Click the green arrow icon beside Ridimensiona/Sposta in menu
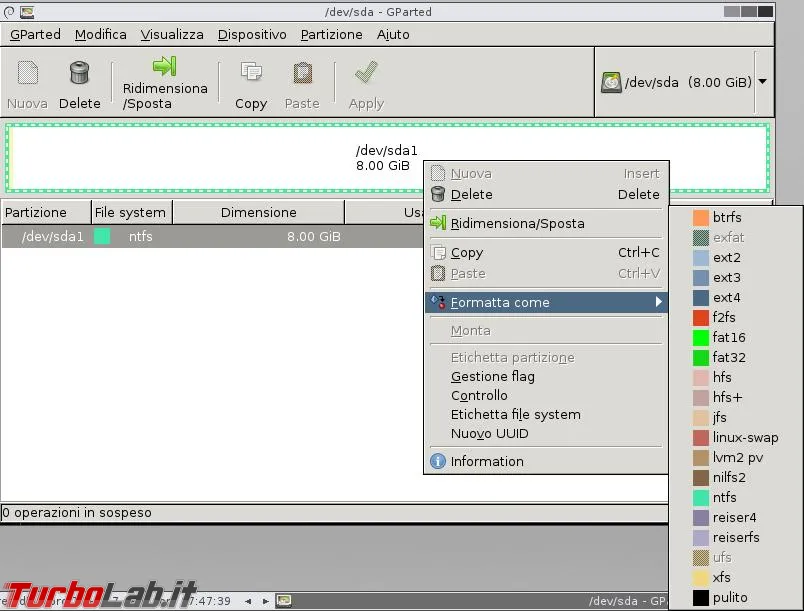 438,223
